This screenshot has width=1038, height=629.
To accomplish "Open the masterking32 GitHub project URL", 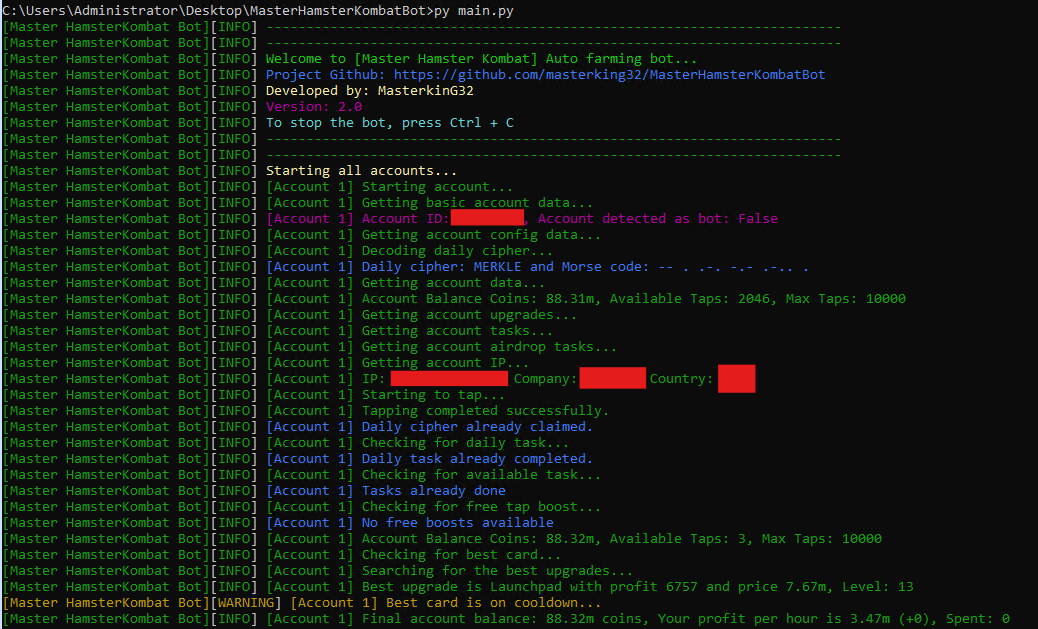I will click(x=609, y=75).
